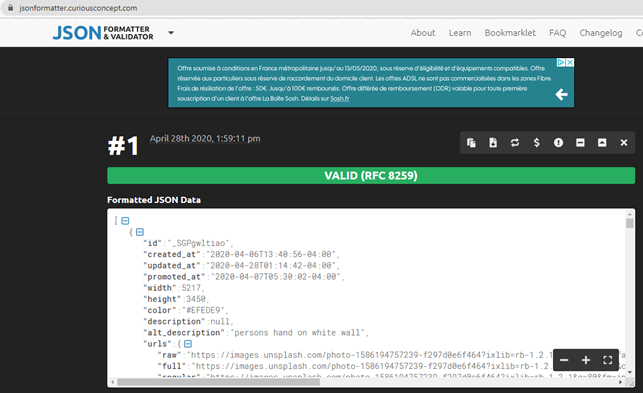Click the horizontal scrollbar left arrow
Screen dimensions: 643x393
pos(113,382)
